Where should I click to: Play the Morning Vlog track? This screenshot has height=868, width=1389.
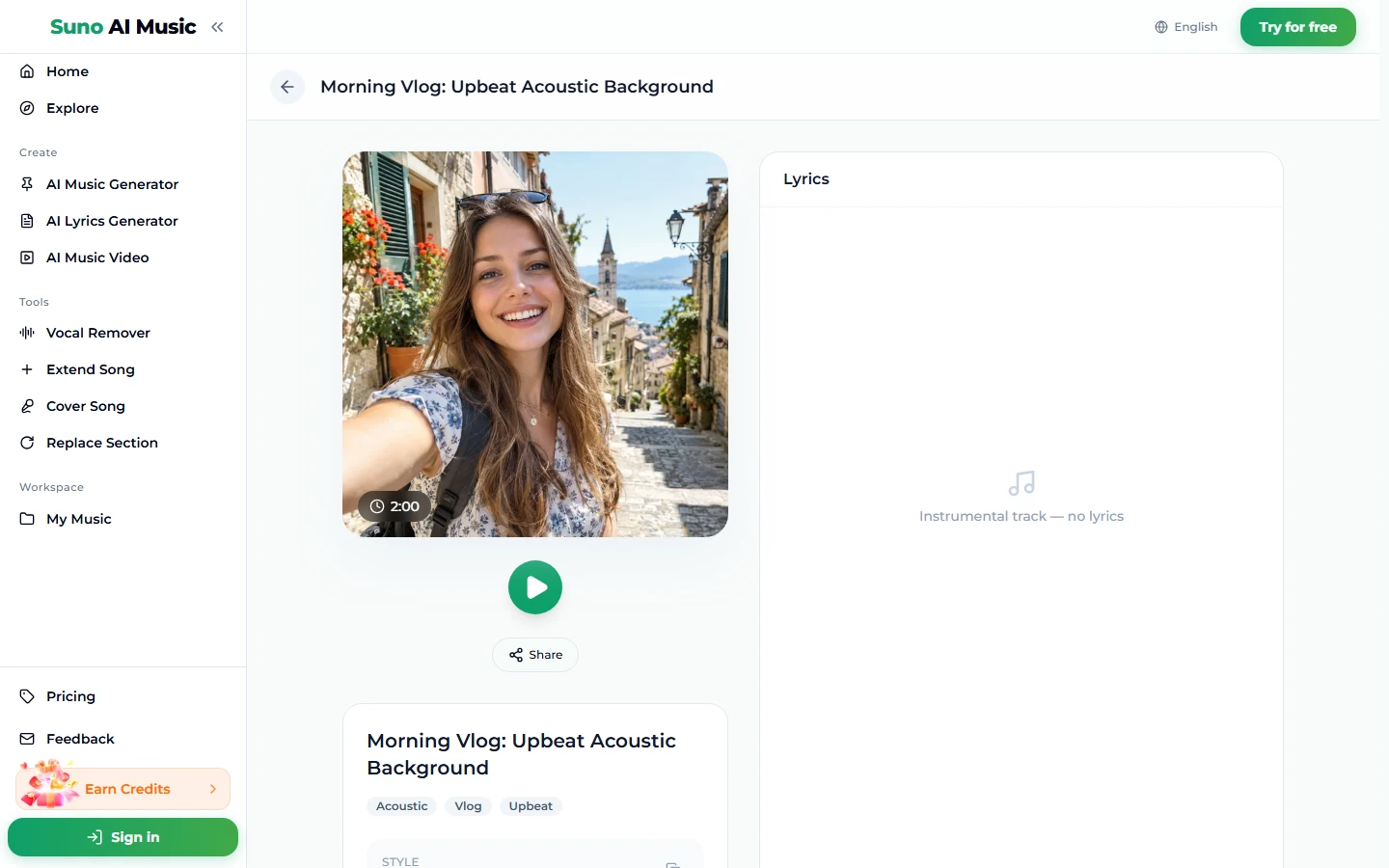click(x=535, y=587)
